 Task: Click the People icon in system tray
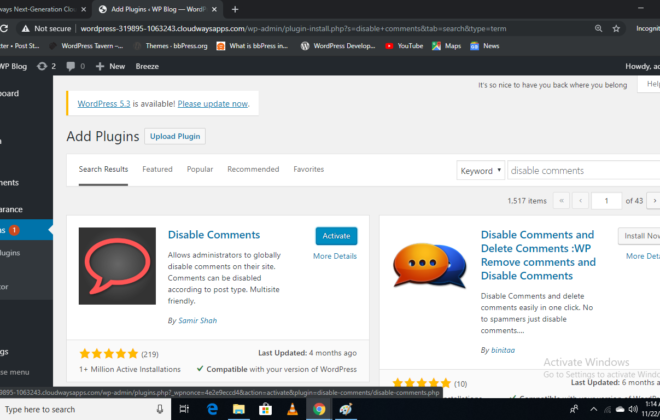(574, 409)
